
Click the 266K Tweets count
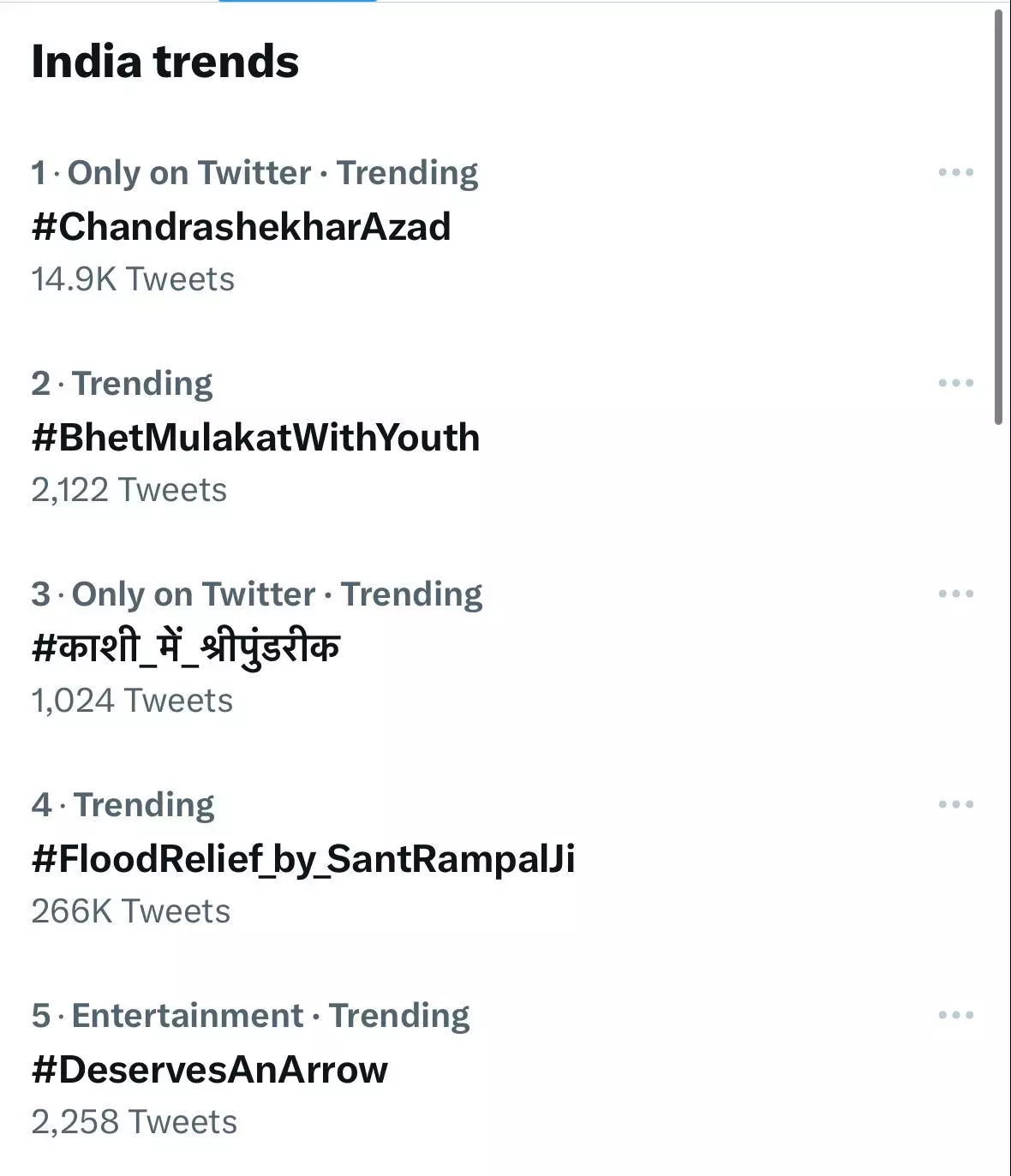131,911
